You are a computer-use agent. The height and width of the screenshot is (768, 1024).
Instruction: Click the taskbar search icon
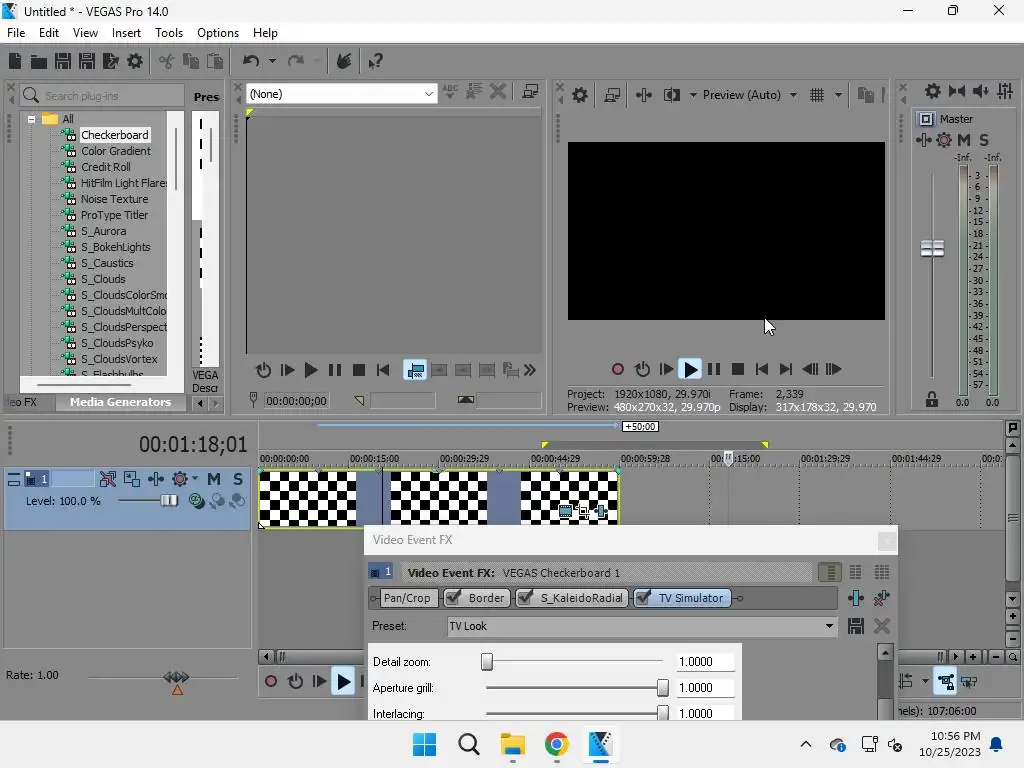[x=469, y=744]
